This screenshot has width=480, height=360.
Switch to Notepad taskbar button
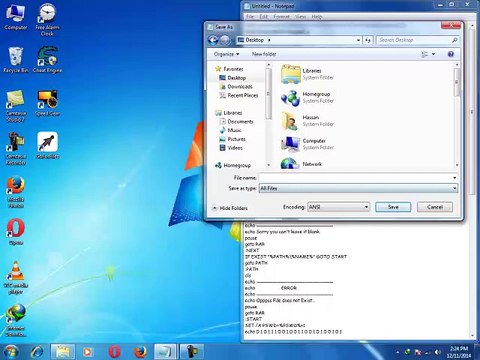[x=165, y=352]
